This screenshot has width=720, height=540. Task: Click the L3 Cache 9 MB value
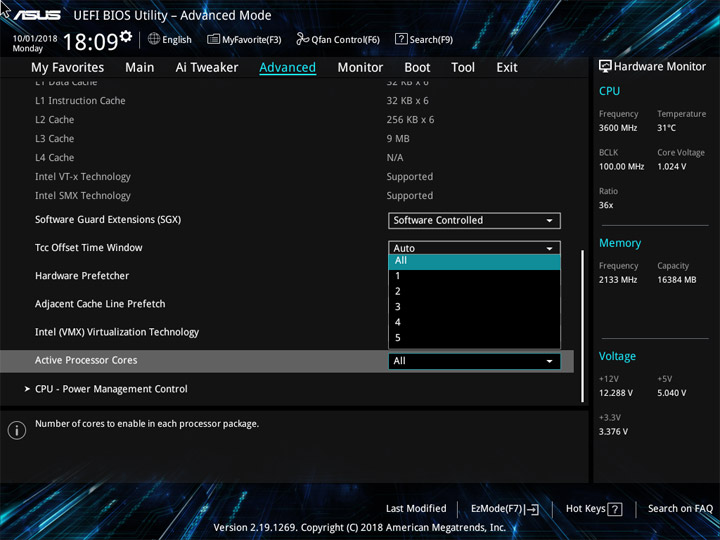pyautogui.click(x=398, y=139)
